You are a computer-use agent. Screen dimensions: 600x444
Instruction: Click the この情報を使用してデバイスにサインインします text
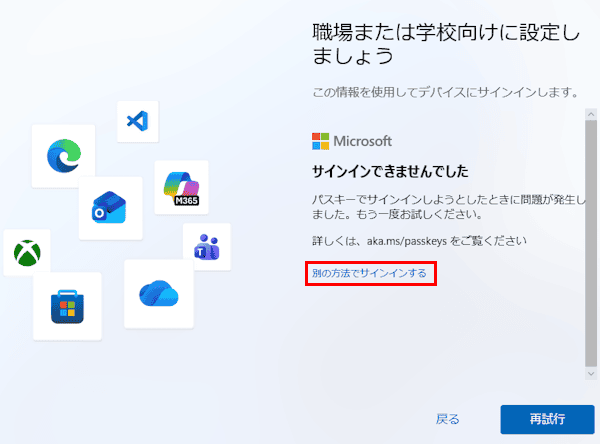[446, 92]
